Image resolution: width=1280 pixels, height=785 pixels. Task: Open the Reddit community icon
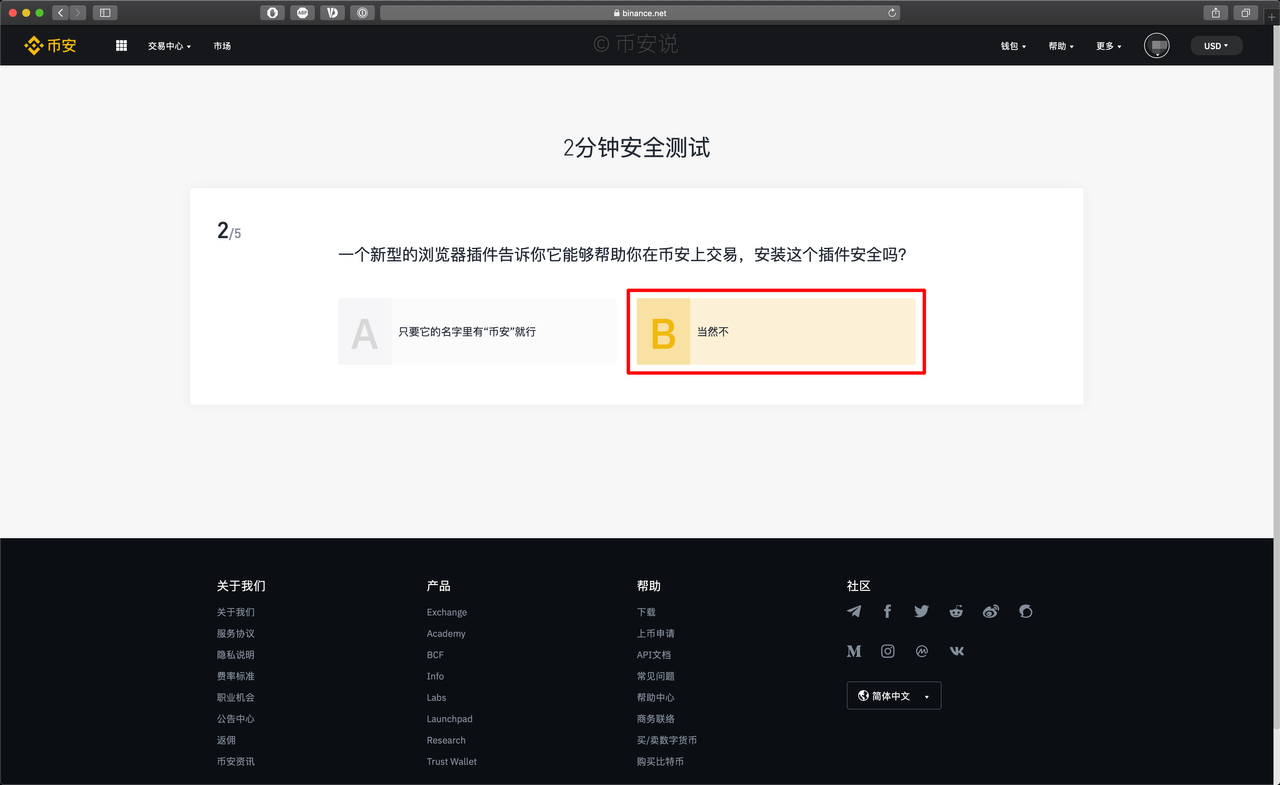pos(956,611)
